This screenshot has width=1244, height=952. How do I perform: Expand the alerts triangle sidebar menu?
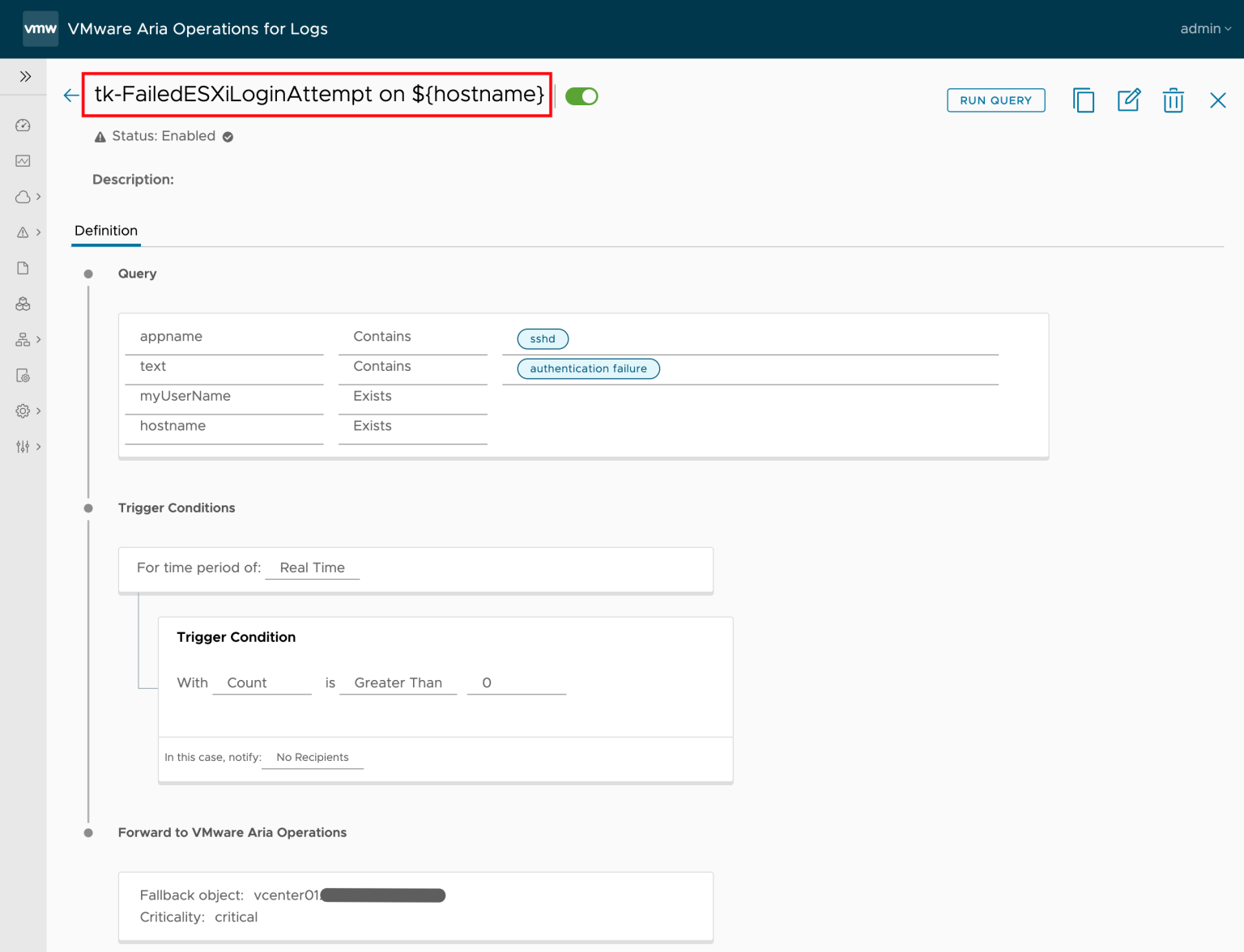pos(28,232)
